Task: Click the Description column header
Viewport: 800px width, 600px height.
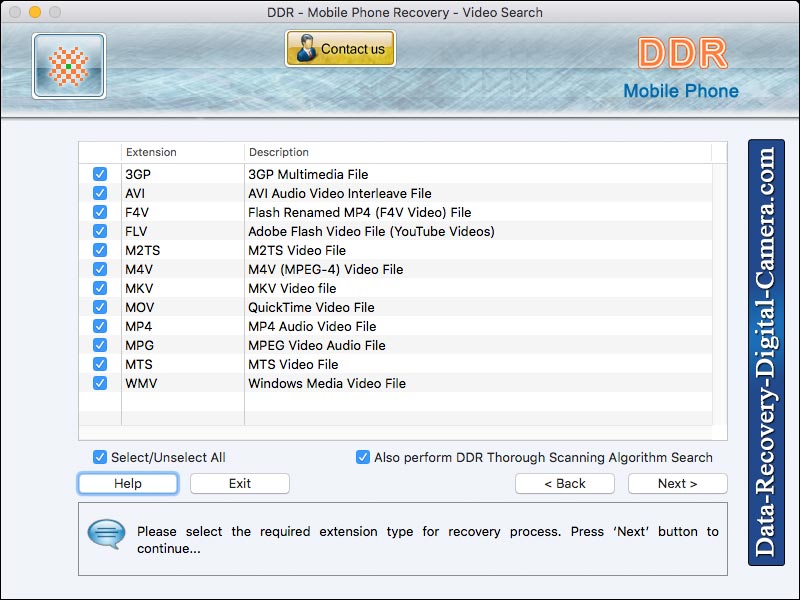Action: coord(278,152)
